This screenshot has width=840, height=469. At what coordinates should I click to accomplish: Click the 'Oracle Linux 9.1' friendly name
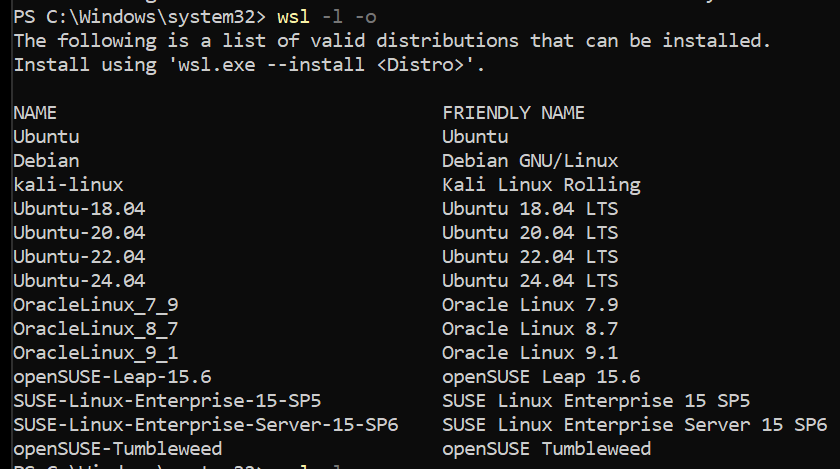(530, 353)
